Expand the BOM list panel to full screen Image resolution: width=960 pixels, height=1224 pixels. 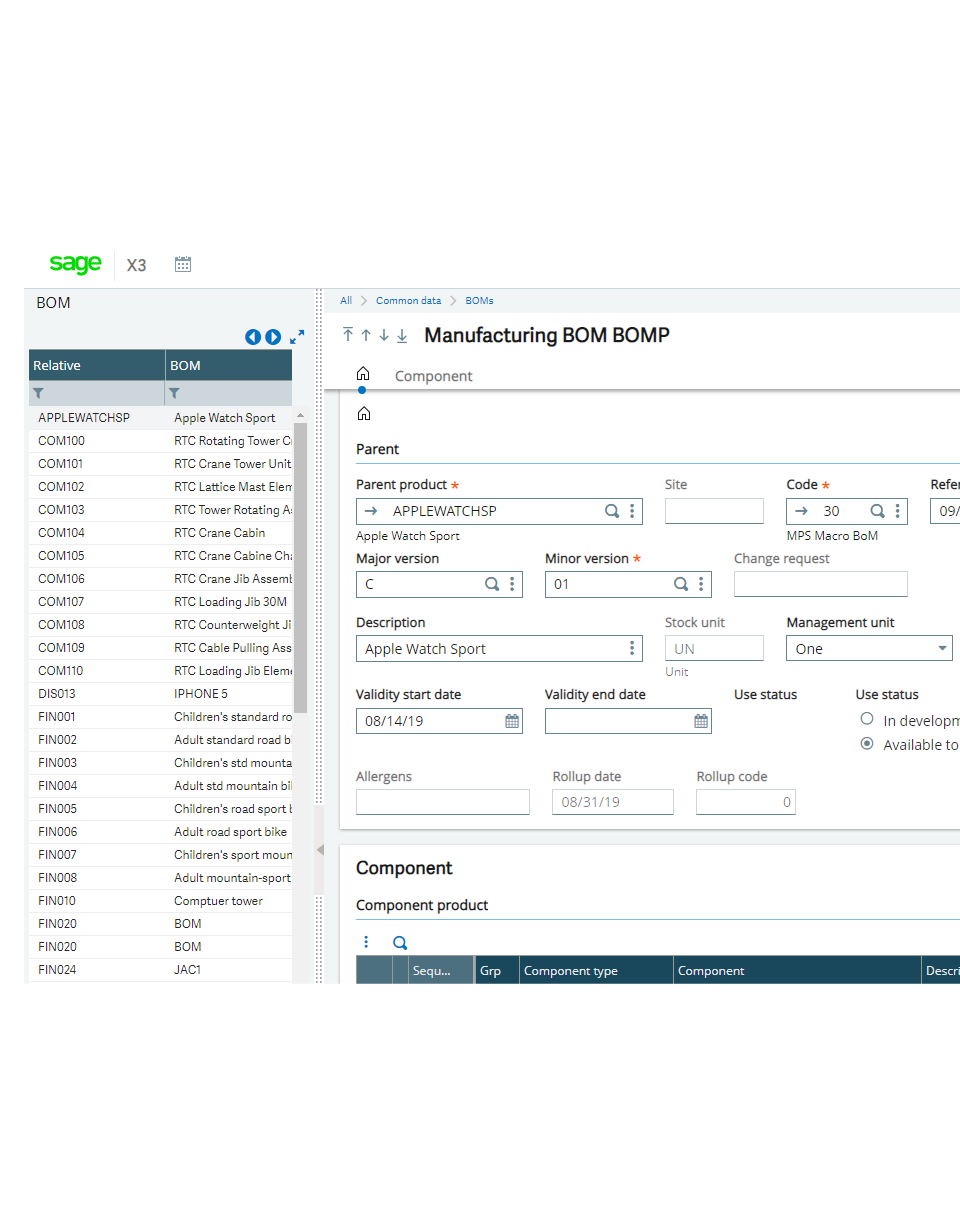(298, 337)
